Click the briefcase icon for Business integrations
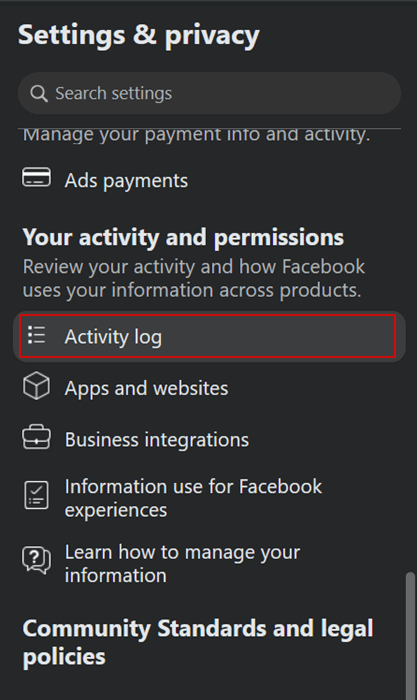 36,437
